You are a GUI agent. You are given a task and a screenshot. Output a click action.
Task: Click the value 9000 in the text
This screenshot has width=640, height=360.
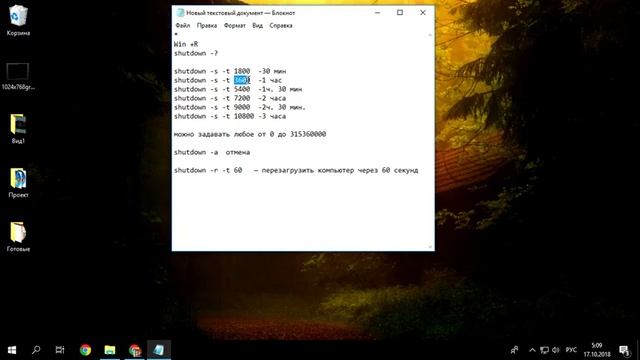[242, 107]
